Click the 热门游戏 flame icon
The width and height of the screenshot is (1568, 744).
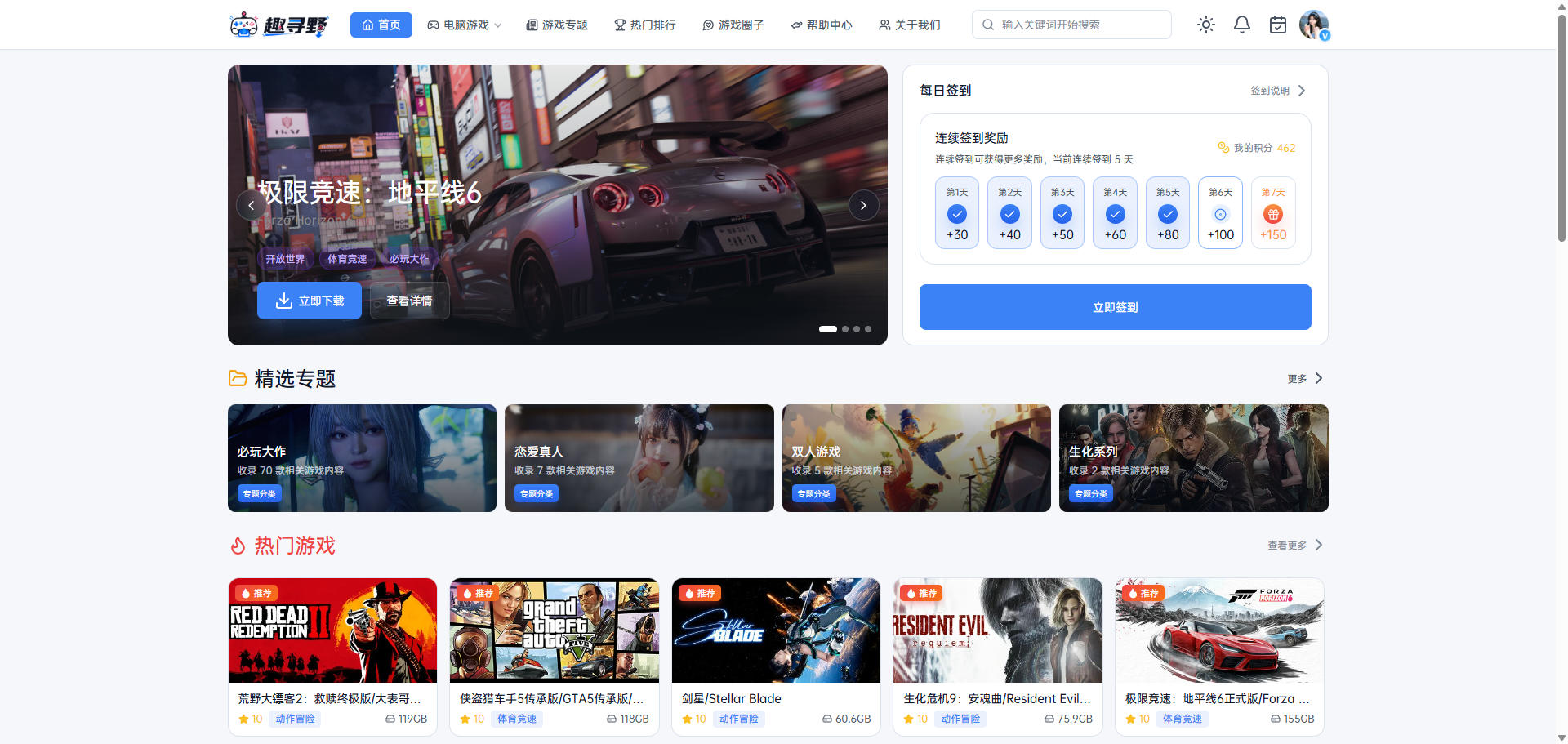238,546
